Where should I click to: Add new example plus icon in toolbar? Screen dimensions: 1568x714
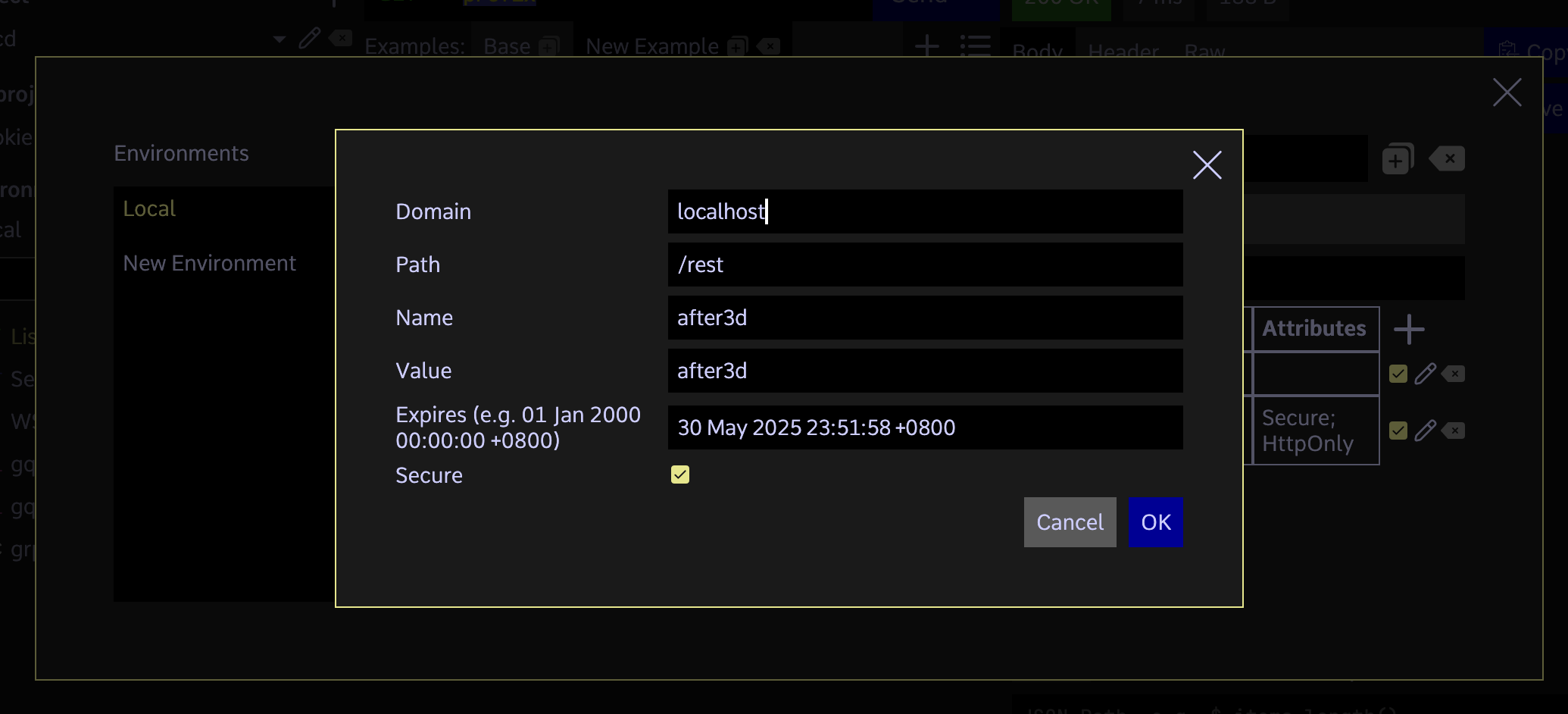926,45
